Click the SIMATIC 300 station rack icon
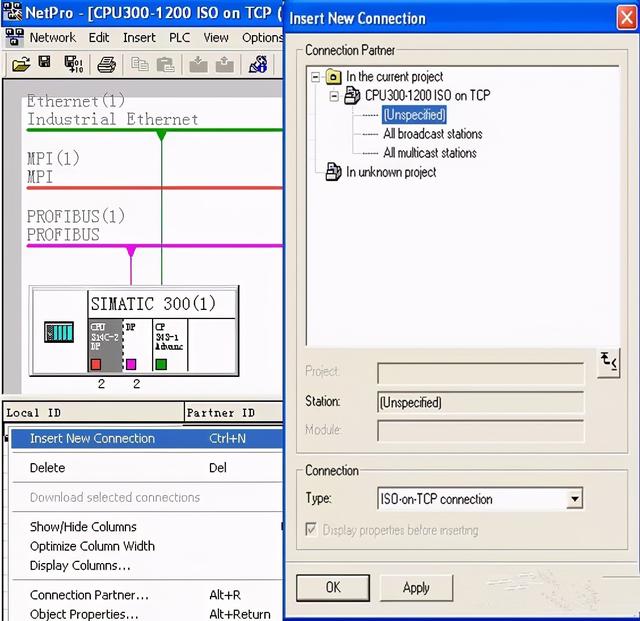Viewport: 640px width, 621px height. tap(59, 333)
